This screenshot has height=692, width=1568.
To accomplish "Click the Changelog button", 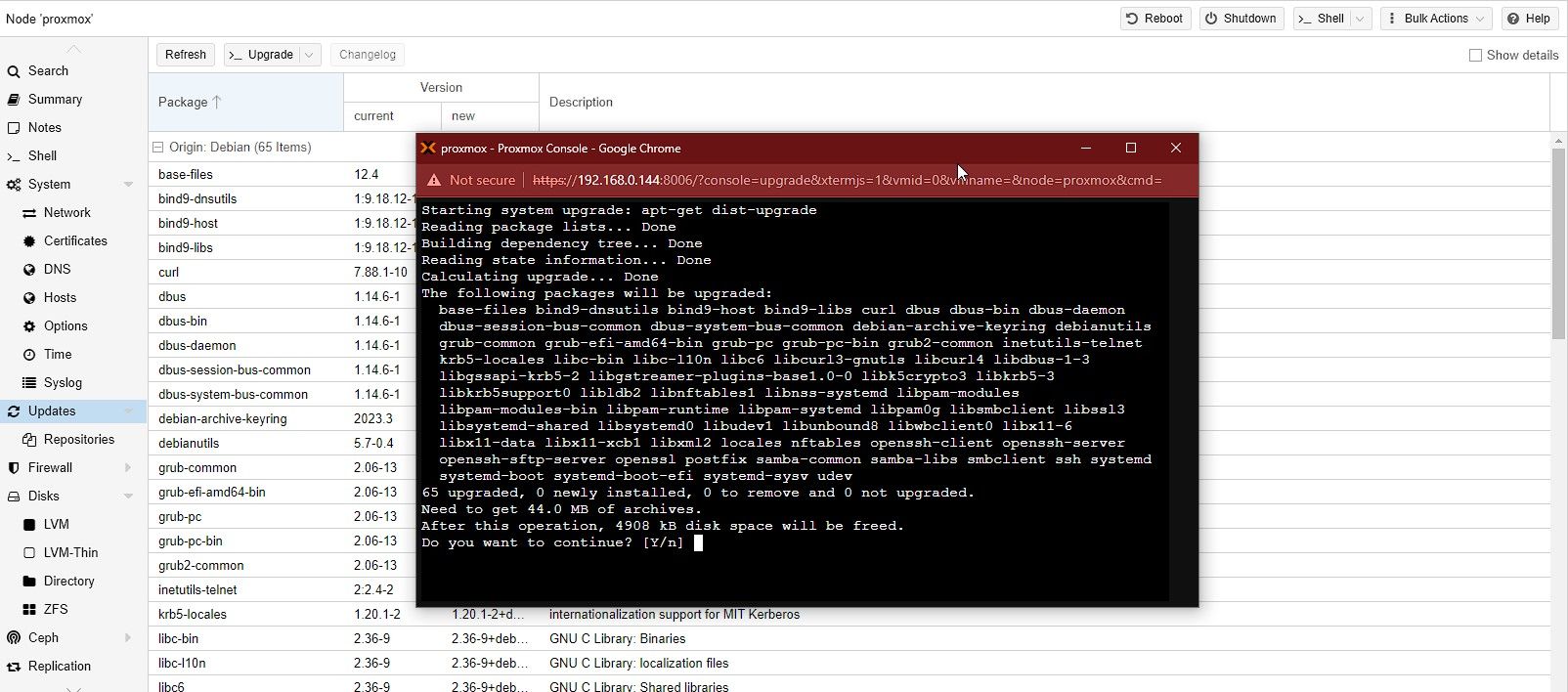I will tap(368, 55).
